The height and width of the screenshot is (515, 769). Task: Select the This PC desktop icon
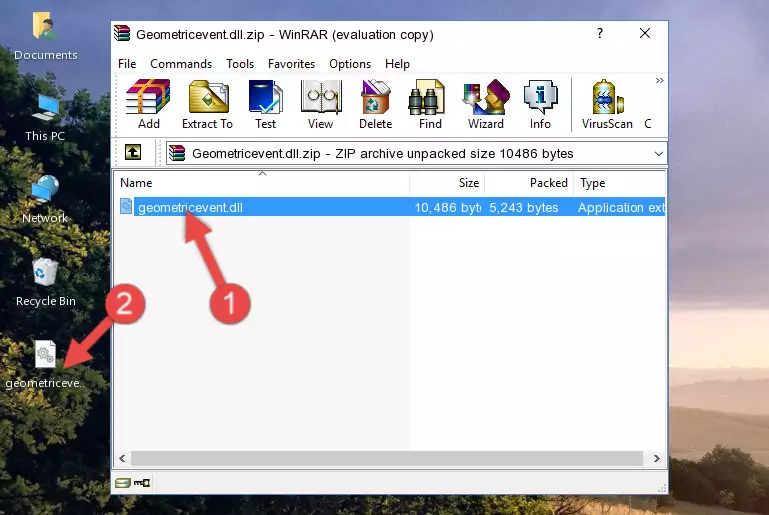click(45, 118)
